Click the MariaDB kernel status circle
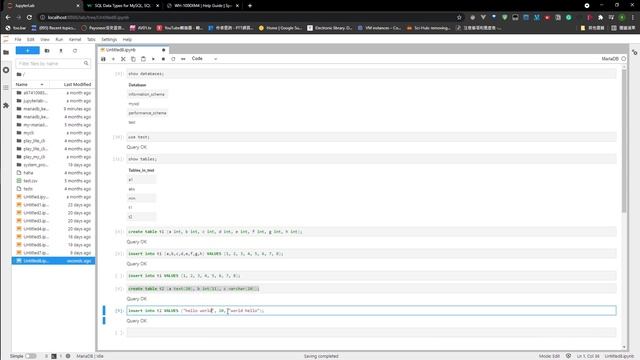Image resolution: width=640 pixels, height=360 pixels. tap(624, 59)
